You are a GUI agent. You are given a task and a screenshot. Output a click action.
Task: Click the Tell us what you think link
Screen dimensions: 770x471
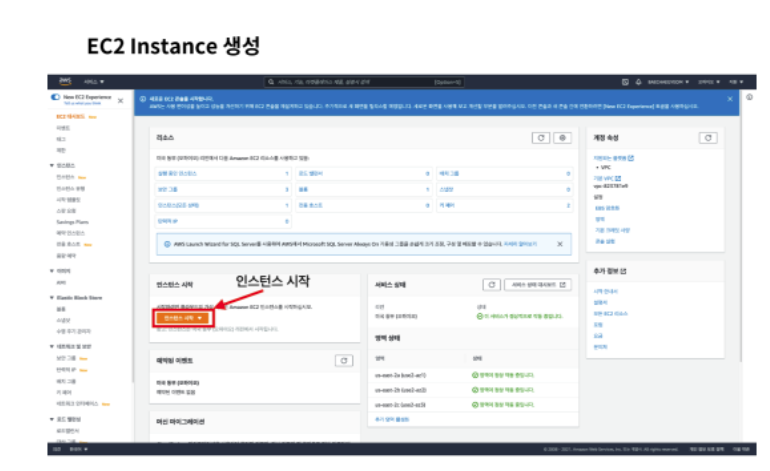point(82,103)
